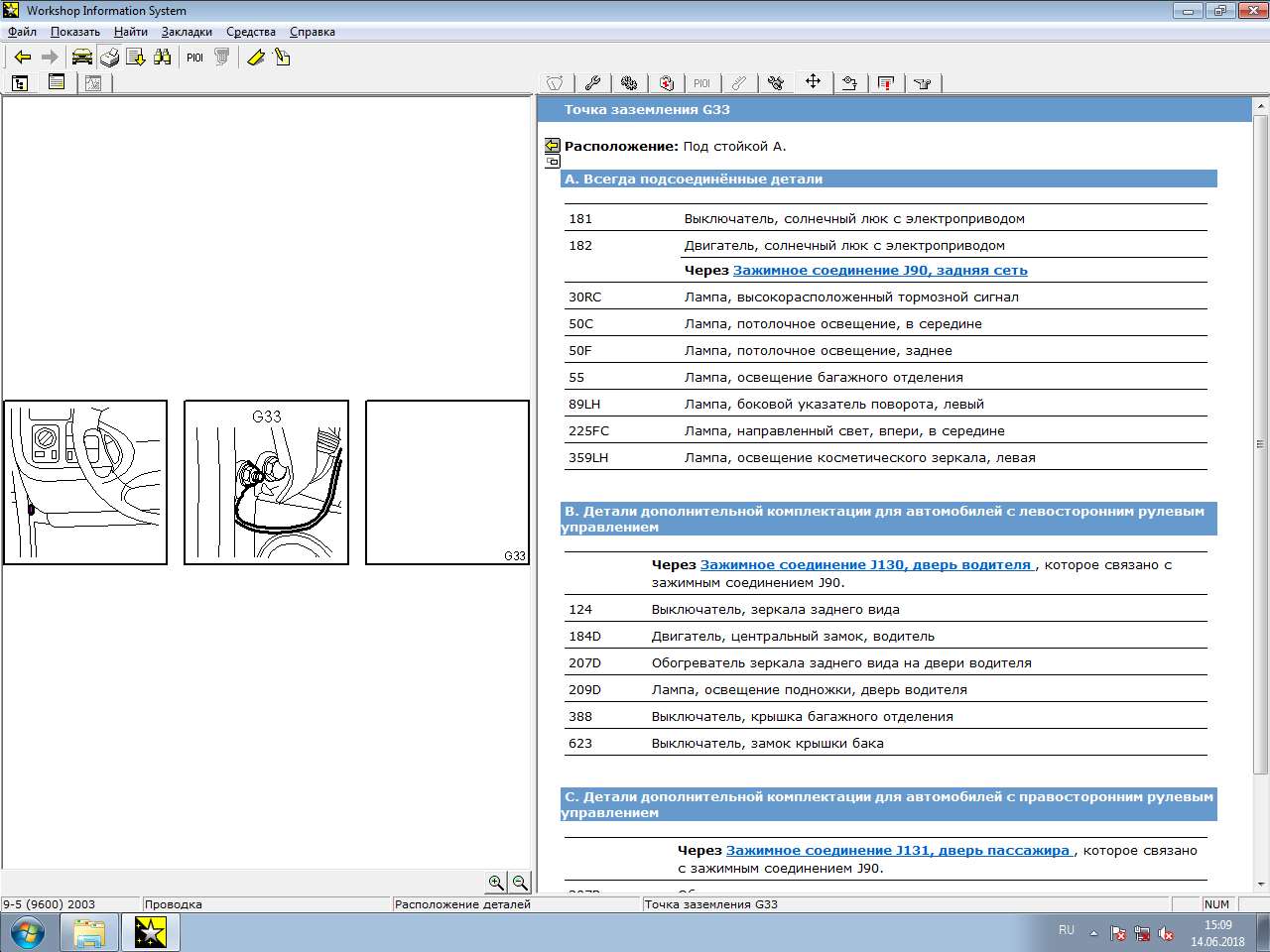Select the gears tab icon
The image size is (1270, 952).
pos(629,83)
